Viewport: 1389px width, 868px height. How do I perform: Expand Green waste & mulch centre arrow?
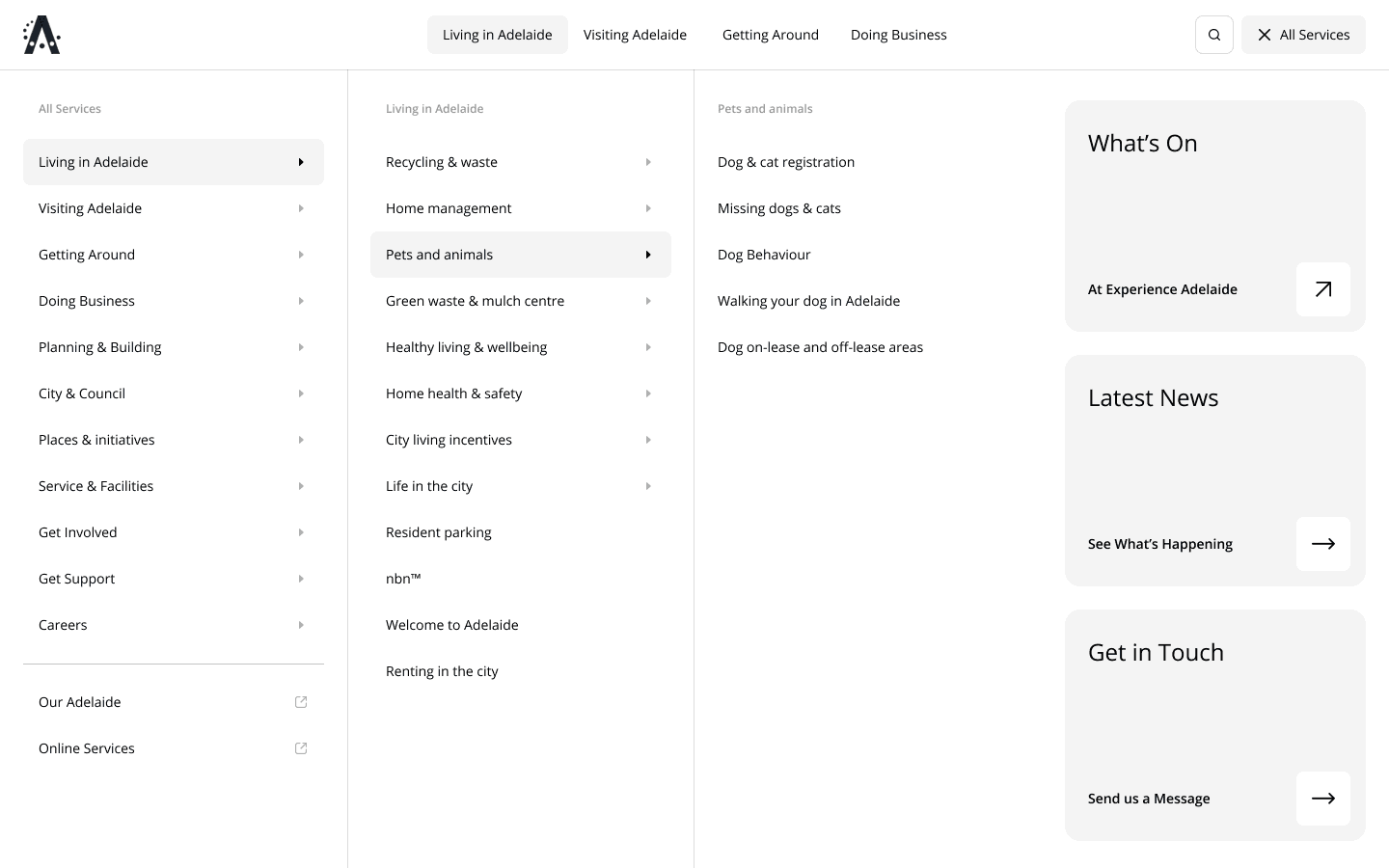[x=648, y=301]
